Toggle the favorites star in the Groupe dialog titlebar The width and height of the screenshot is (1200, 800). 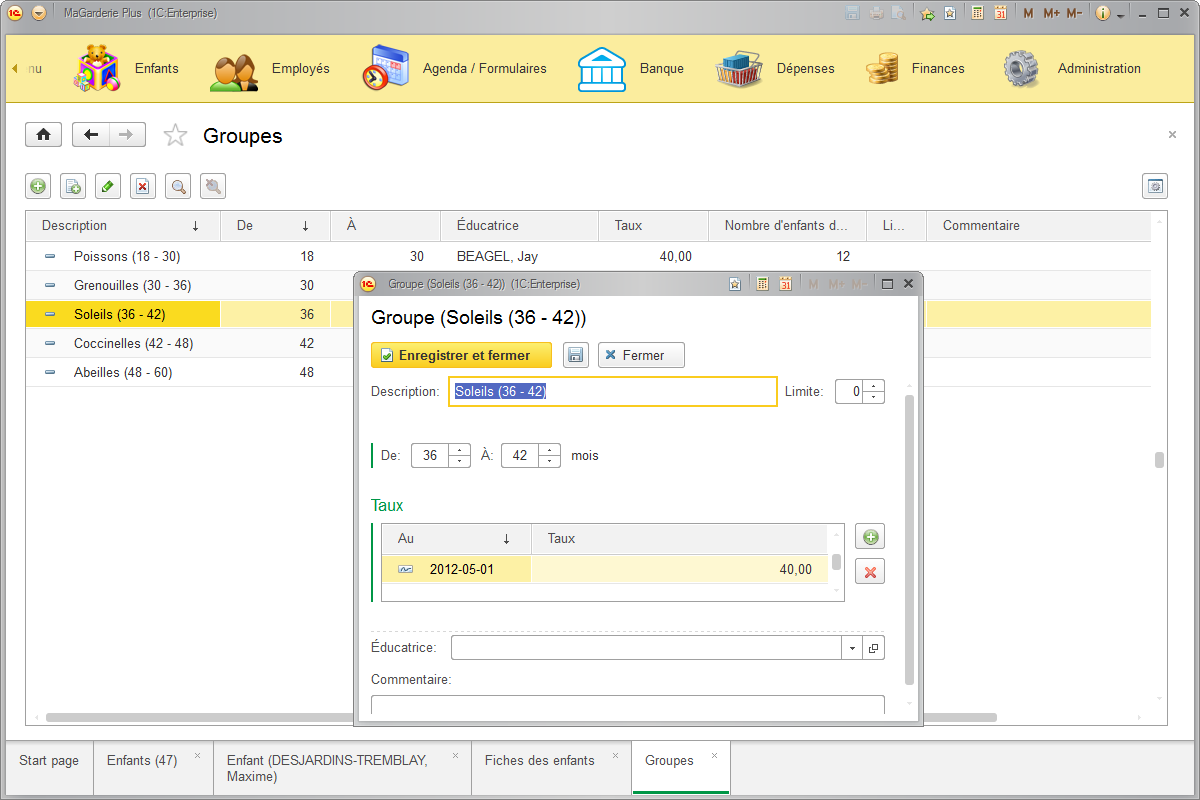pyautogui.click(x=735, y=283)
